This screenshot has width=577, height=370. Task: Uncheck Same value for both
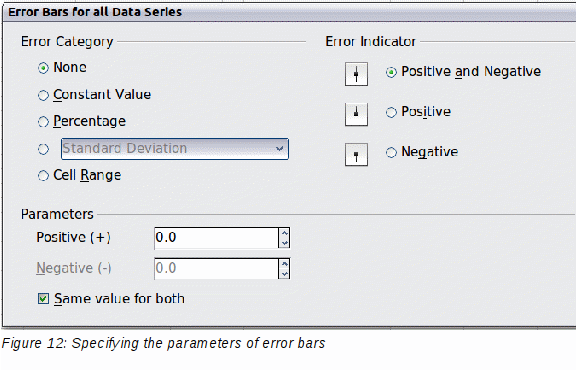point(43,299)
